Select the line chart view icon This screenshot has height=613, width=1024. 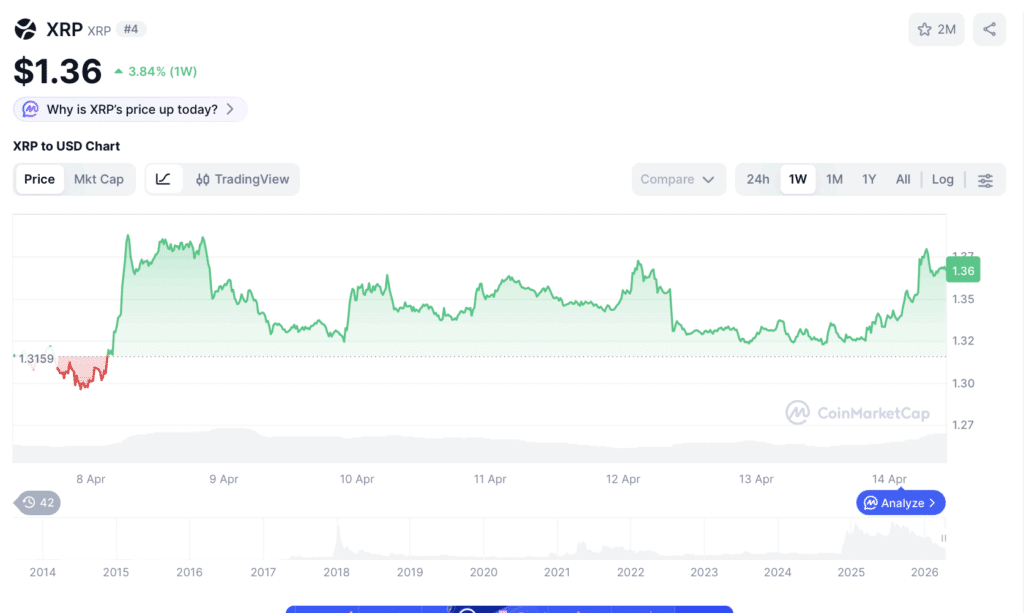163,179
